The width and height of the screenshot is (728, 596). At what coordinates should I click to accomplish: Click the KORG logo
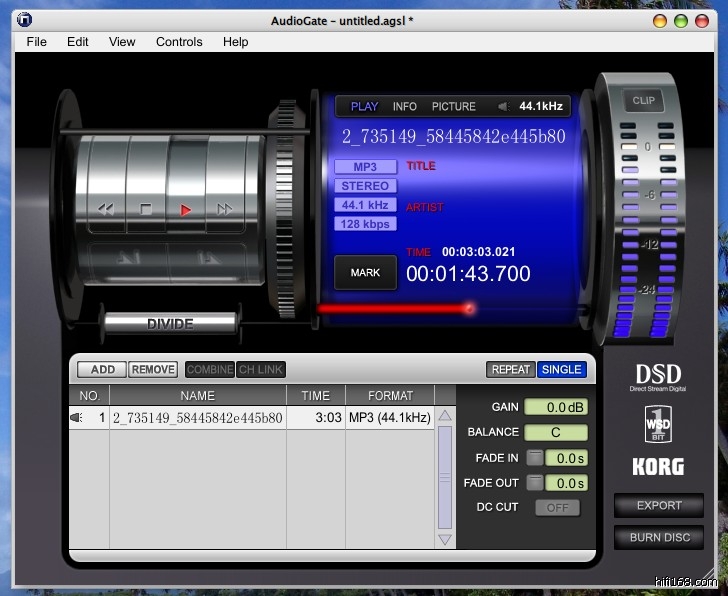(x=658, y=466)
